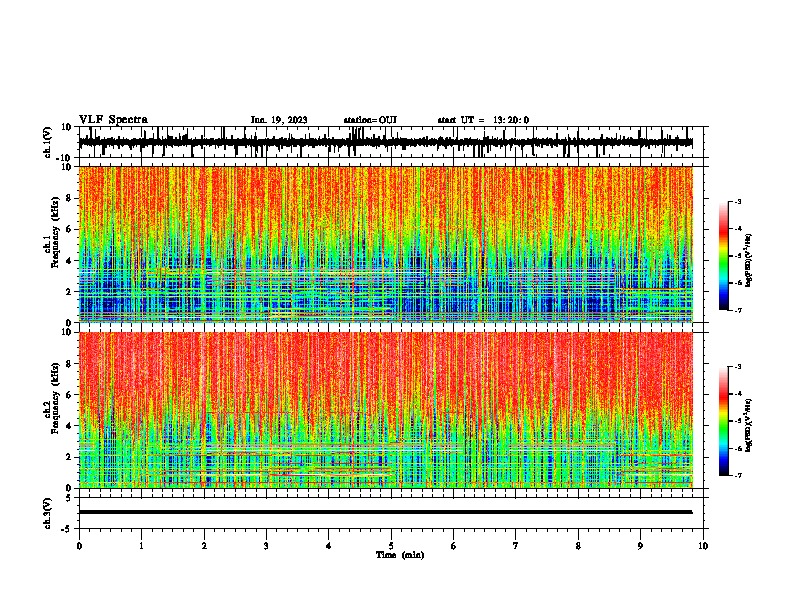Click the "6" kHz tick on ch.1 spectrogram
The height and width of the screenshot is (612, 792).
click(x=70, y=229)
